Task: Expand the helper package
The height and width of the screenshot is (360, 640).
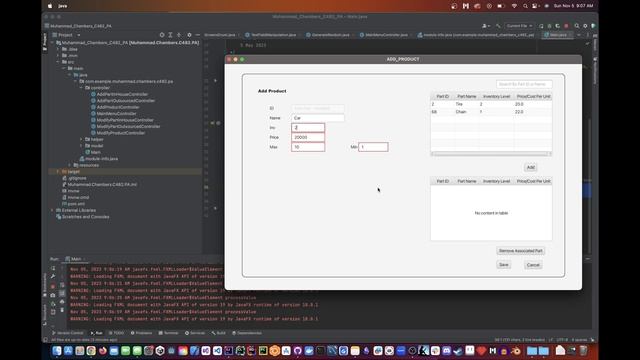Action: click(81, 140)
